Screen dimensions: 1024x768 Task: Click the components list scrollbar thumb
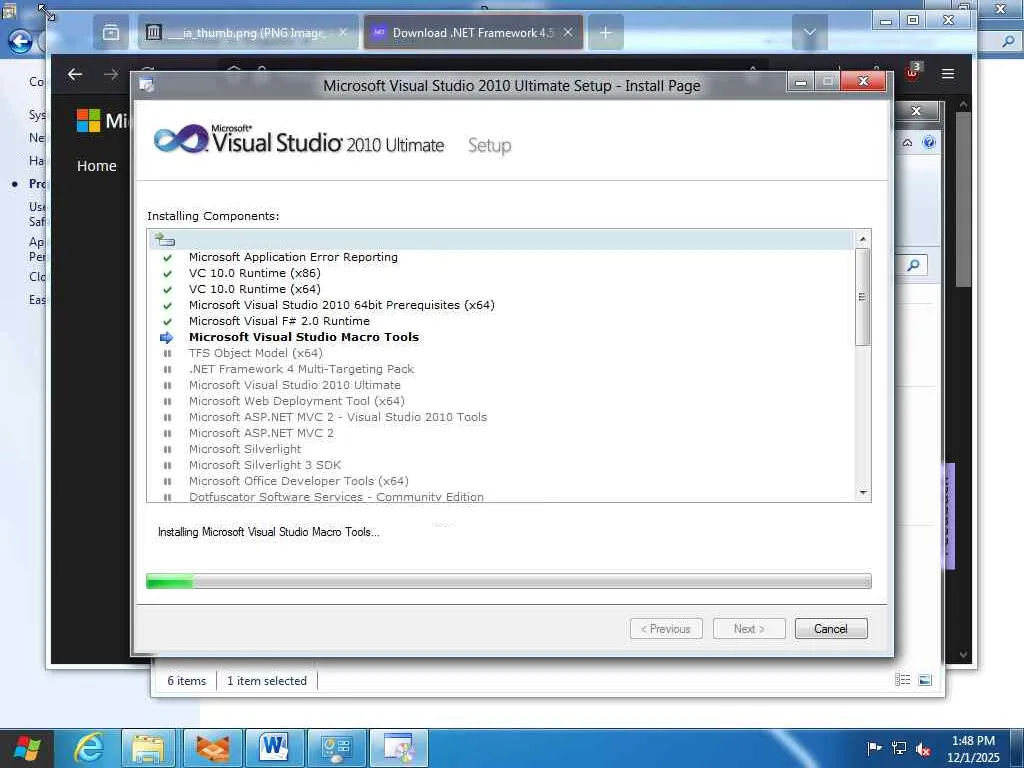coord(863,296)
